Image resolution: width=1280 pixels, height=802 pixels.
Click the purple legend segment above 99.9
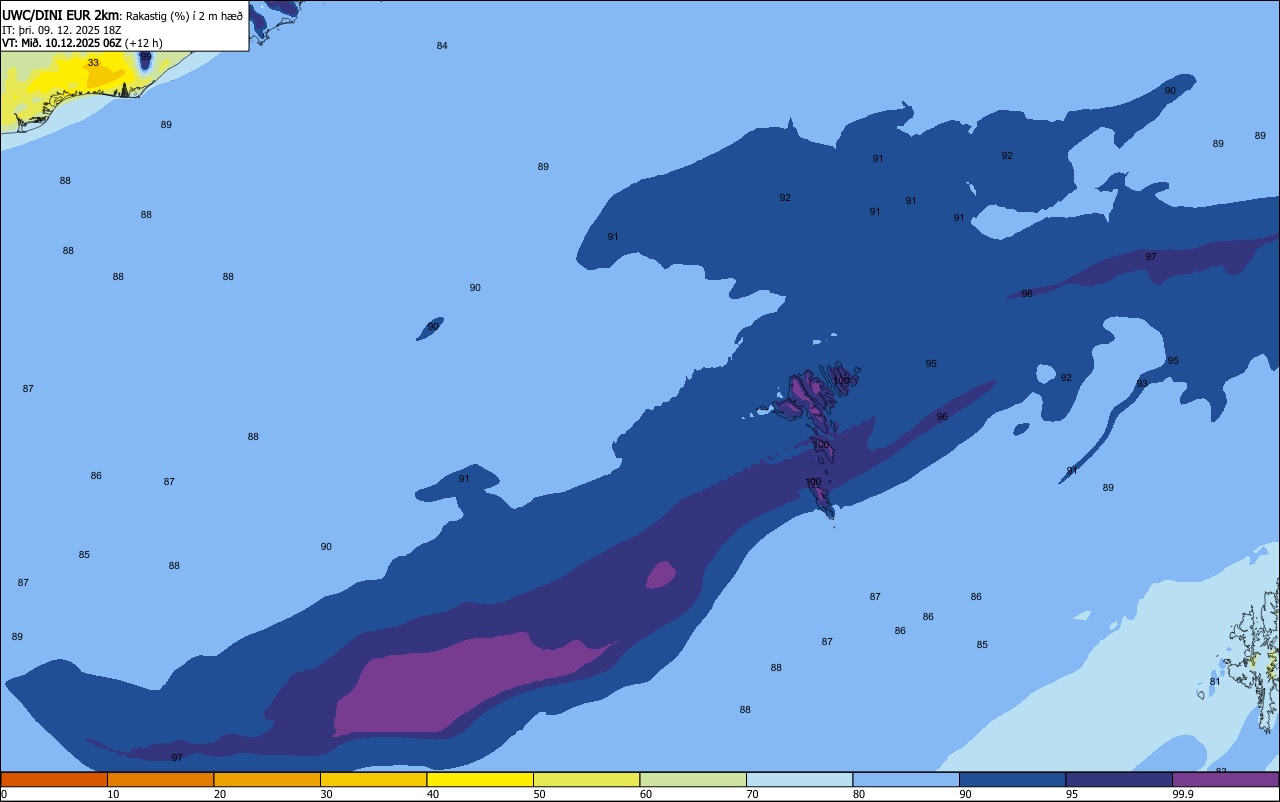[x=1225, y=779]
